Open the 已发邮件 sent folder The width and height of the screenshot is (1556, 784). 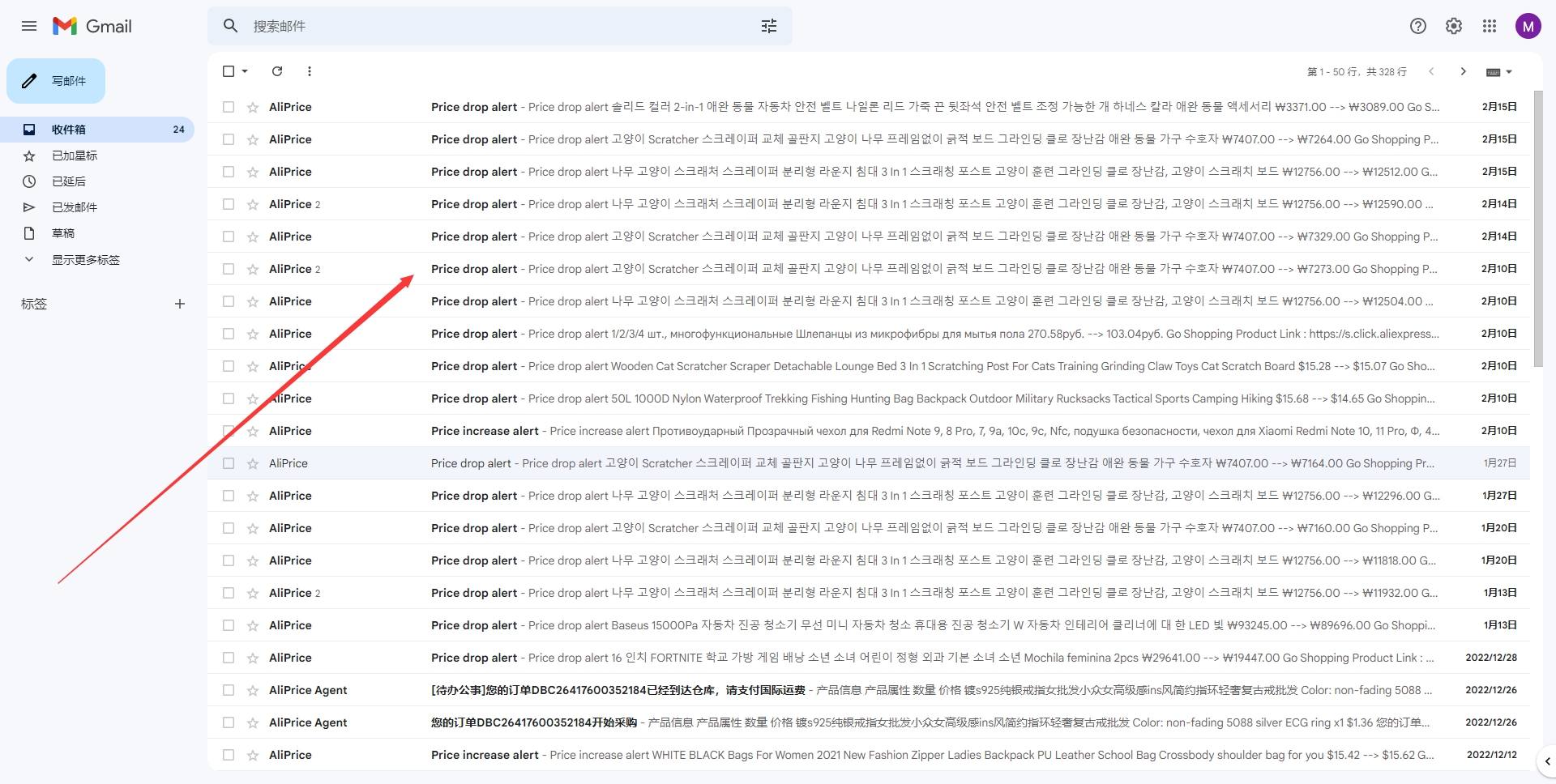[x=75, y=207]
